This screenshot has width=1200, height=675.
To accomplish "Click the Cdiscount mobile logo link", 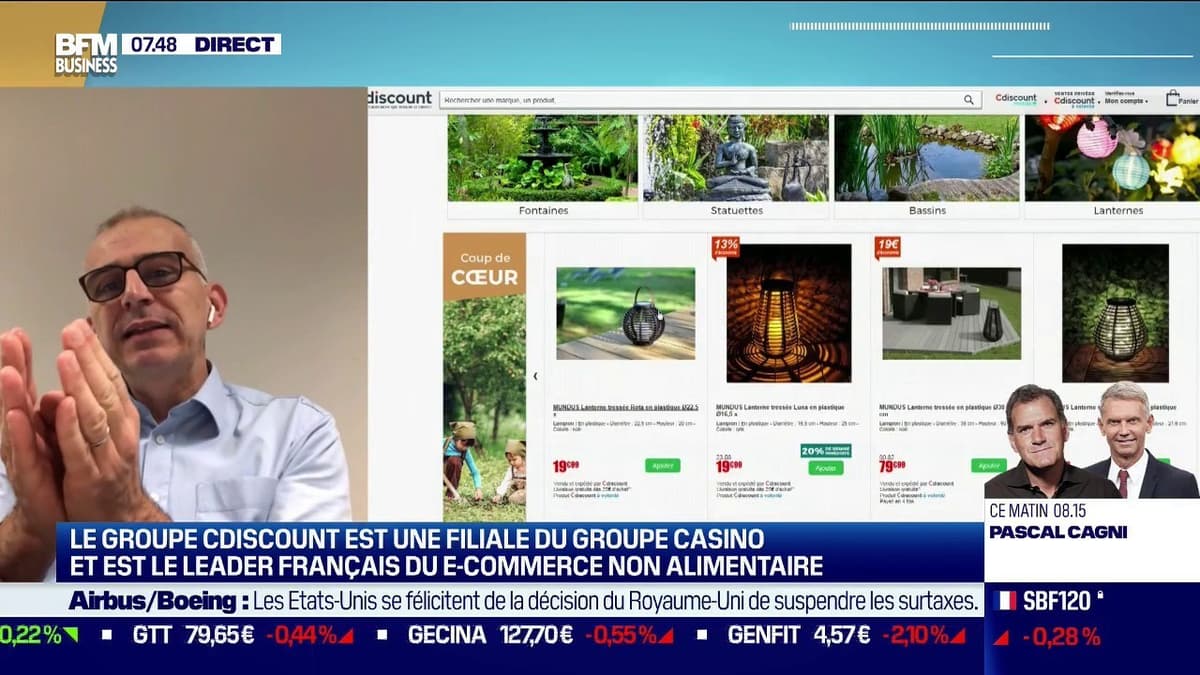I will coord(1016,99).
